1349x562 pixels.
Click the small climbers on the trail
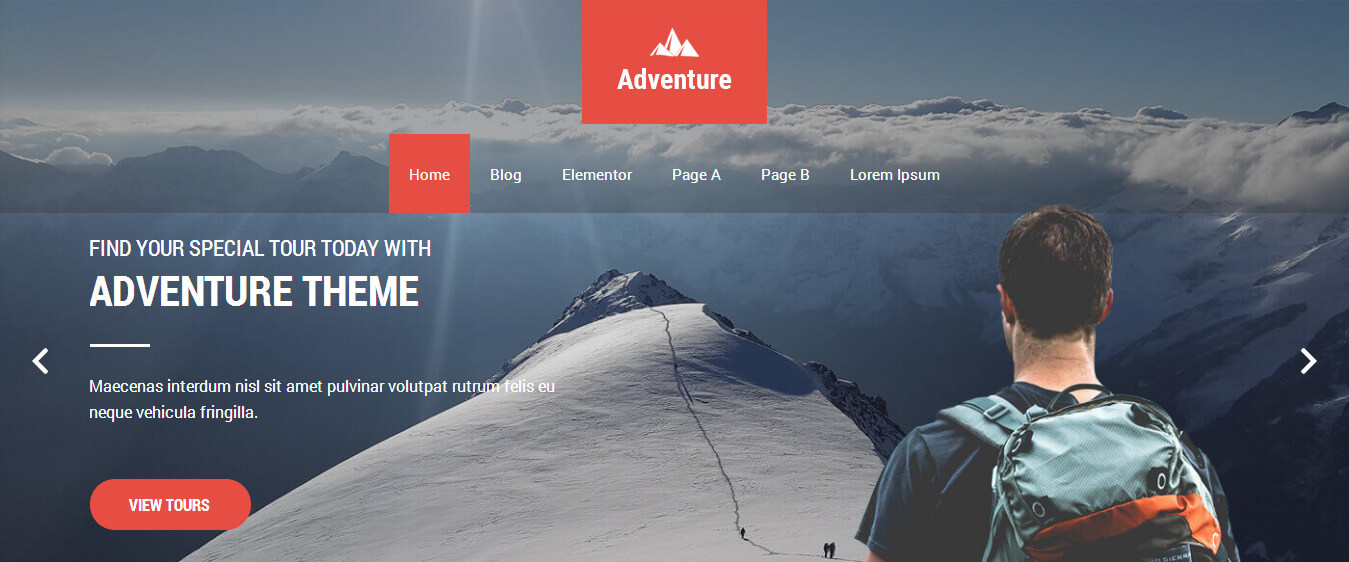[x=828, y=549]
